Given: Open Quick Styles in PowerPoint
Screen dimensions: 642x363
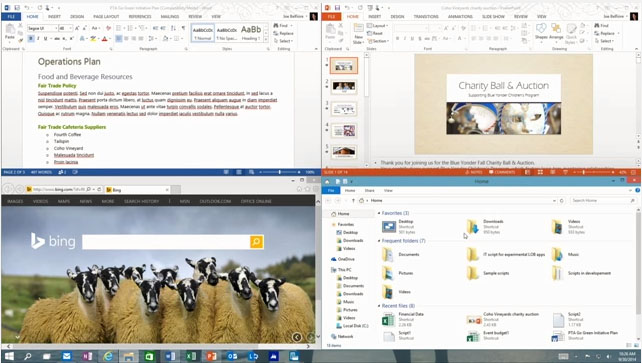Looking at the screenshot, I should point(571,34).
